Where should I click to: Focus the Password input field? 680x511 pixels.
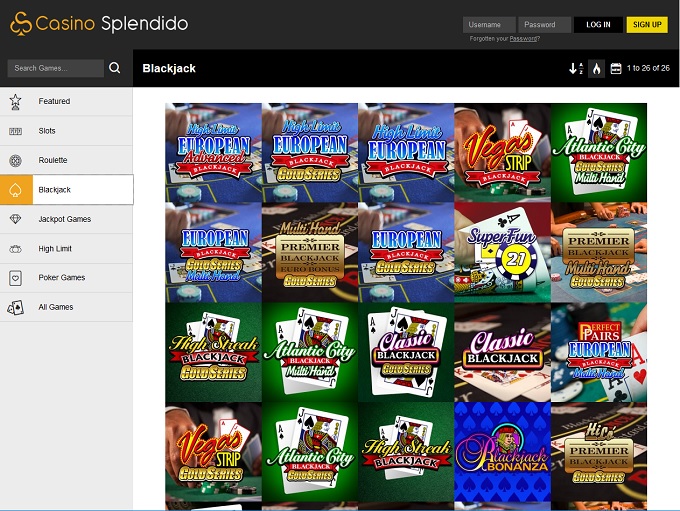pos(545,24)
